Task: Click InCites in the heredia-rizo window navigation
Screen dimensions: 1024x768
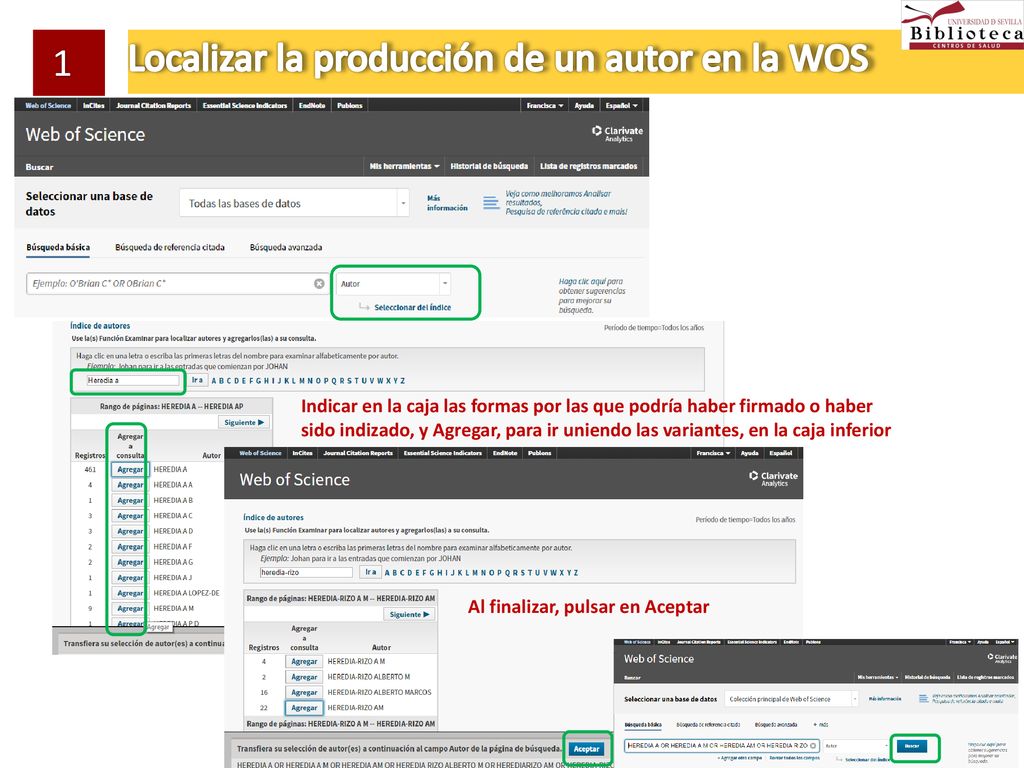Action: 302,453
